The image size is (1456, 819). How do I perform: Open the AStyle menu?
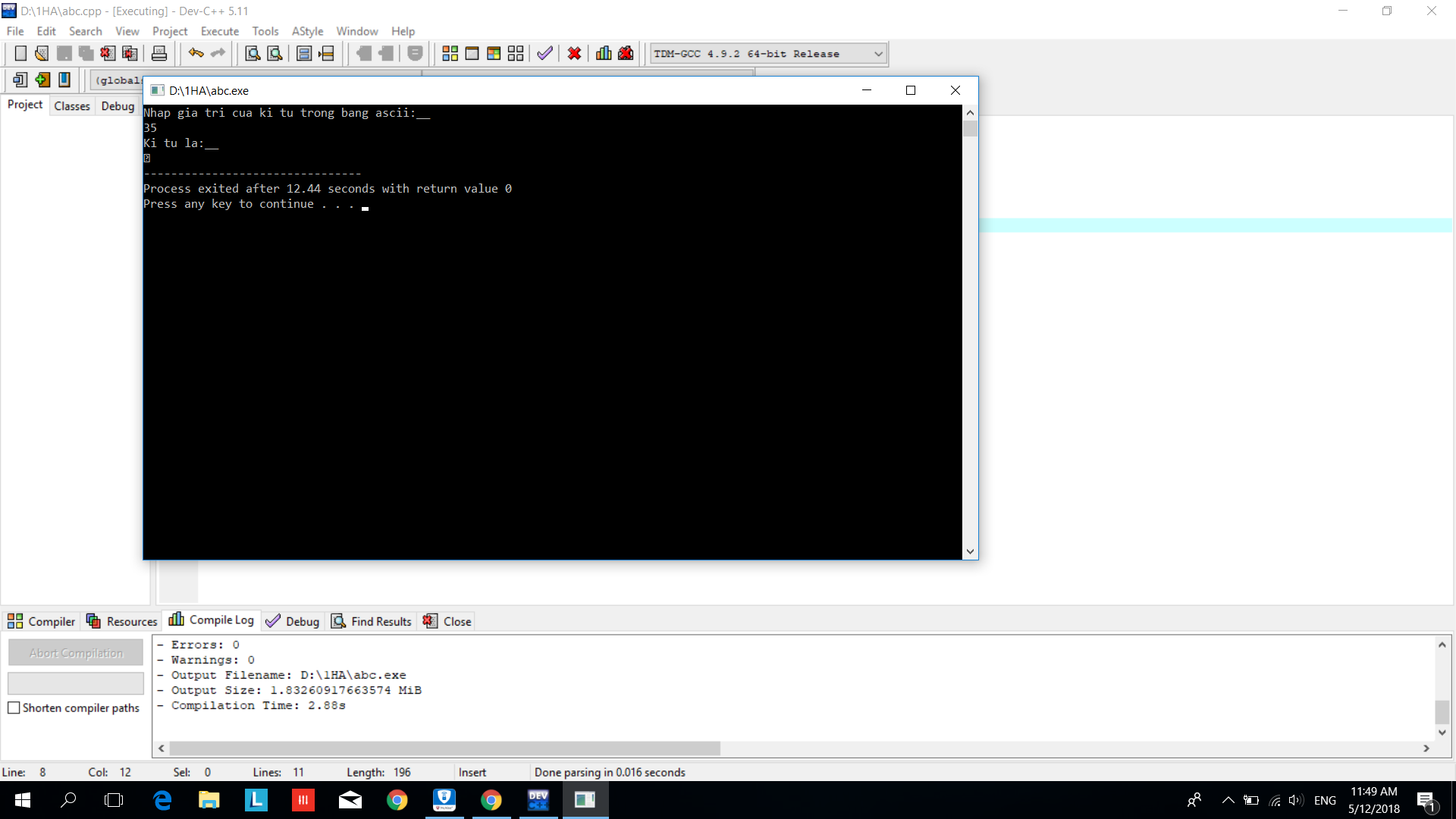307,31
